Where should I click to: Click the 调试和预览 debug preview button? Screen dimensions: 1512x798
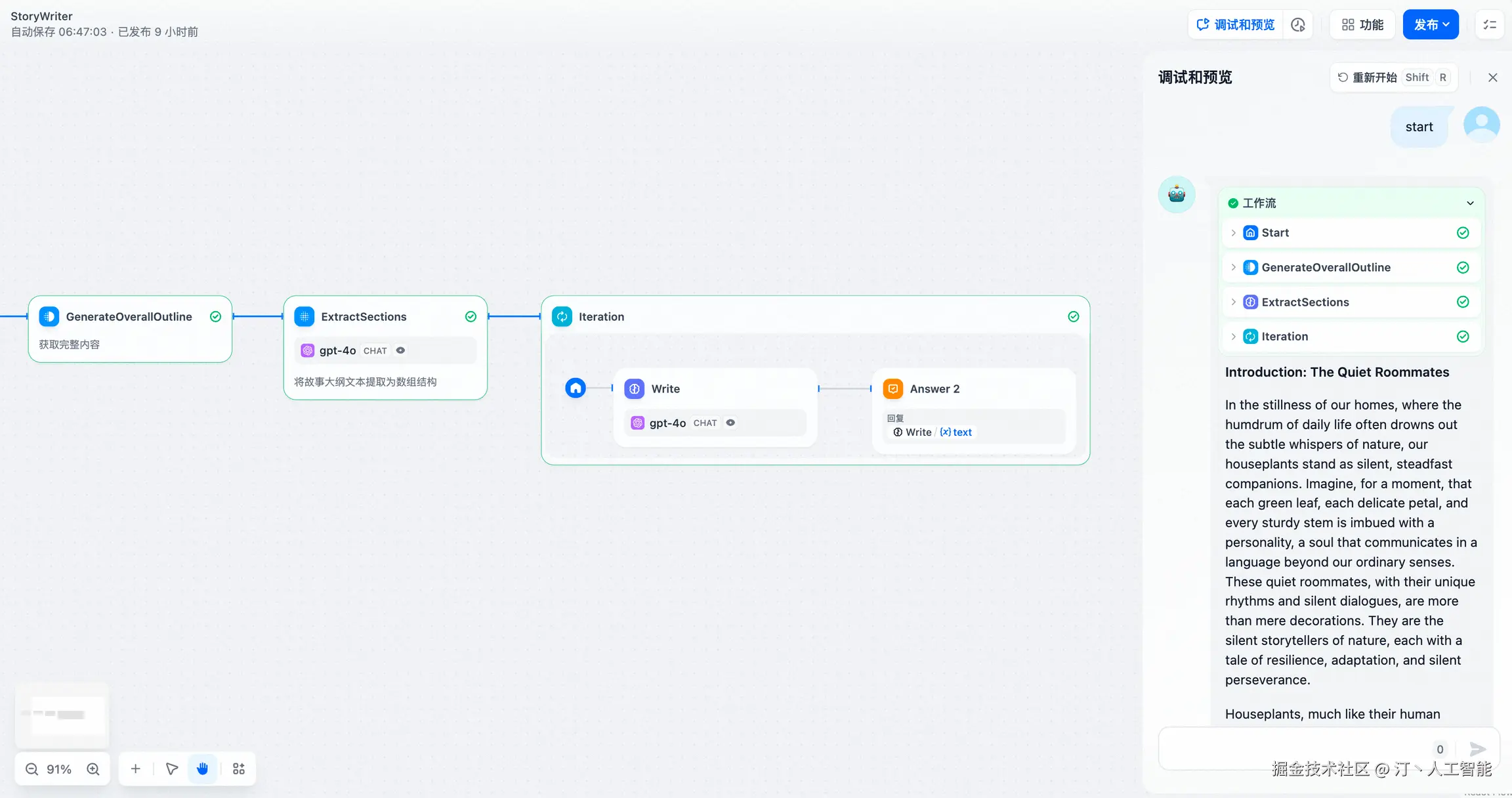(1235, 25)
